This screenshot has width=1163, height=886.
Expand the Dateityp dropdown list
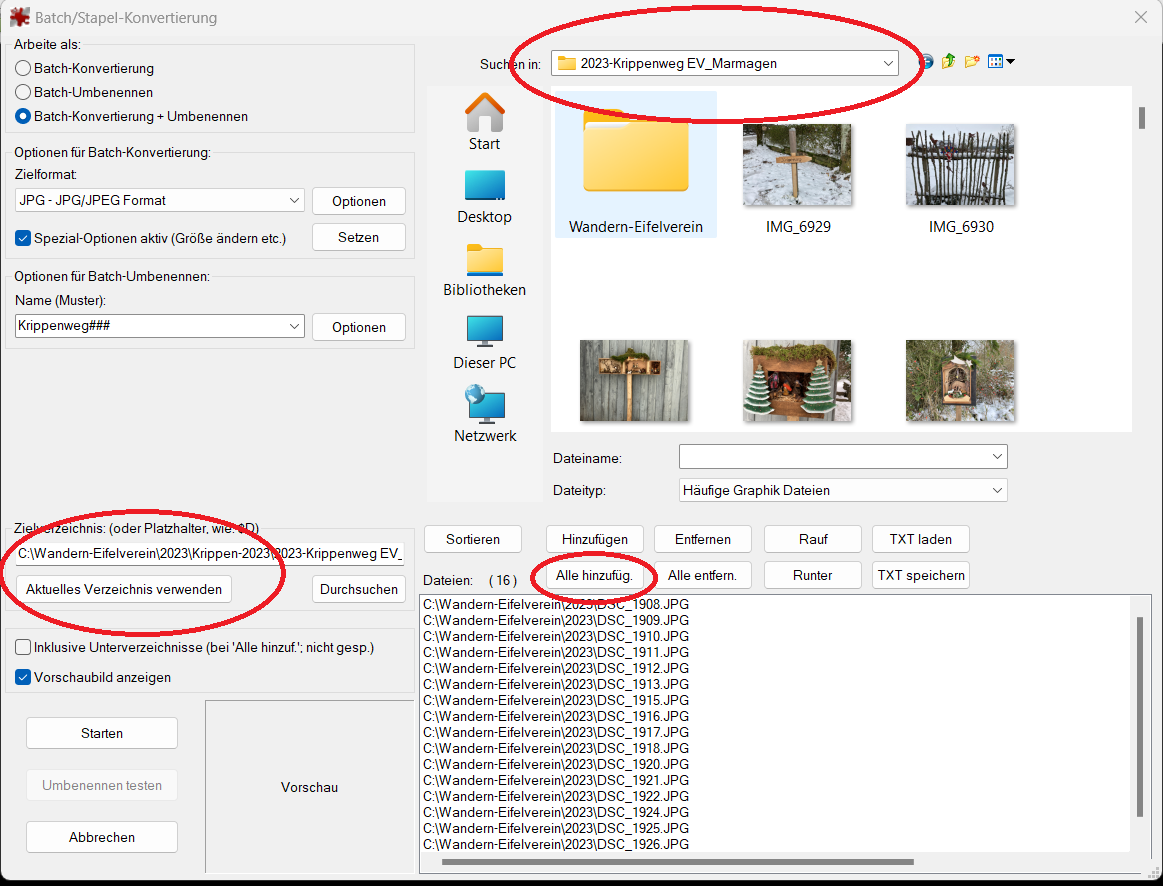click(842, 490)
